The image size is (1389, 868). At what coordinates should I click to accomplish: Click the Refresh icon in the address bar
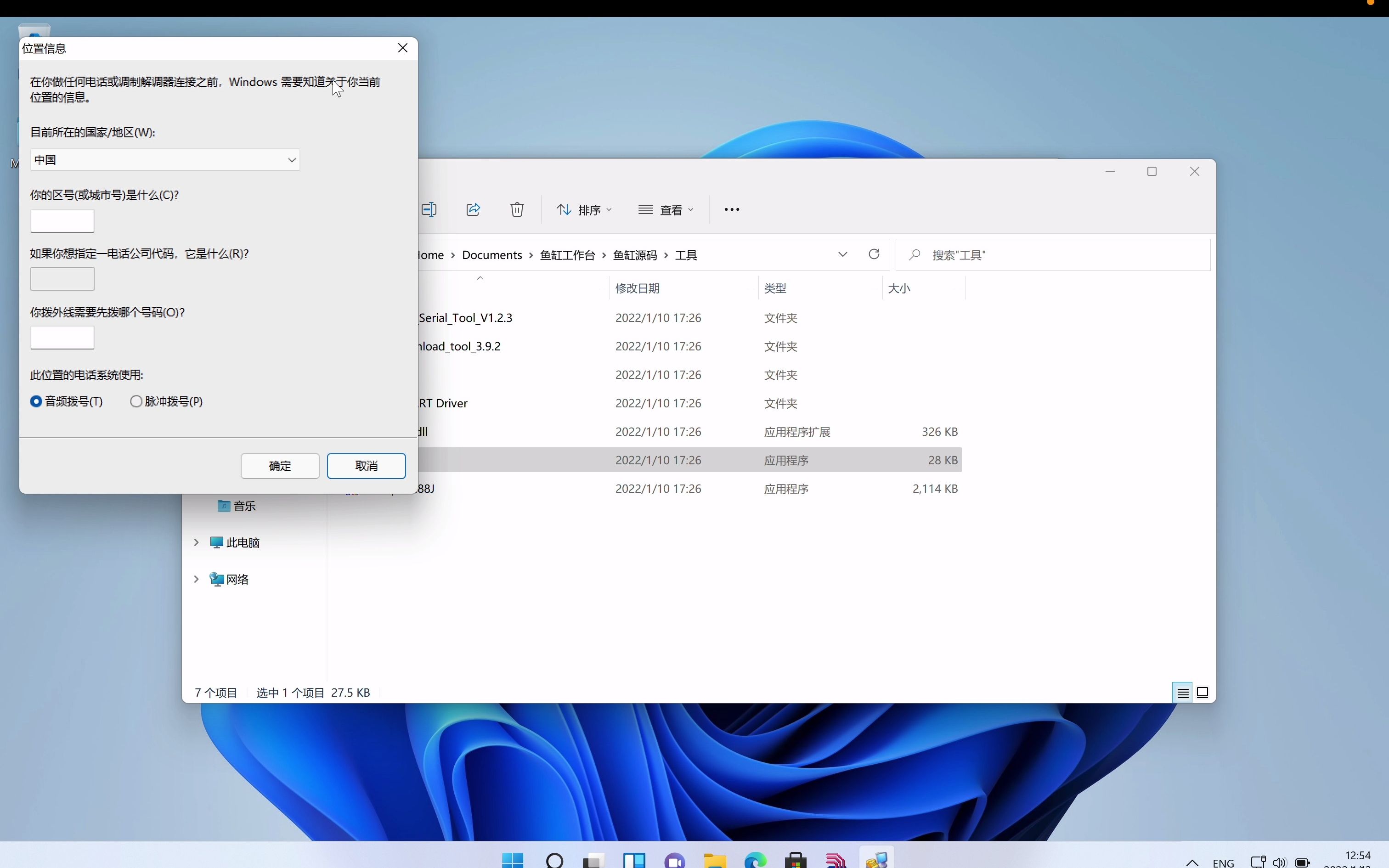coord(873,254)
